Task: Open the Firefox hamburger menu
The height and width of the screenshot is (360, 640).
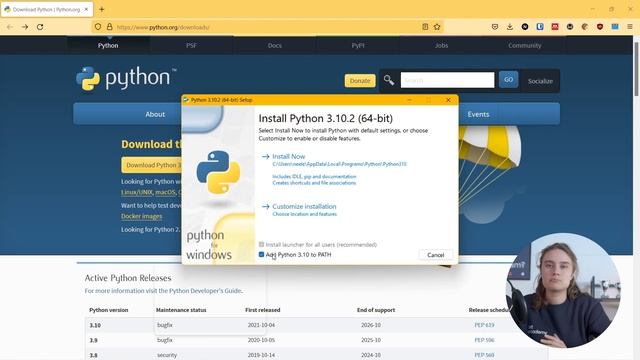Action: (630, 27)
